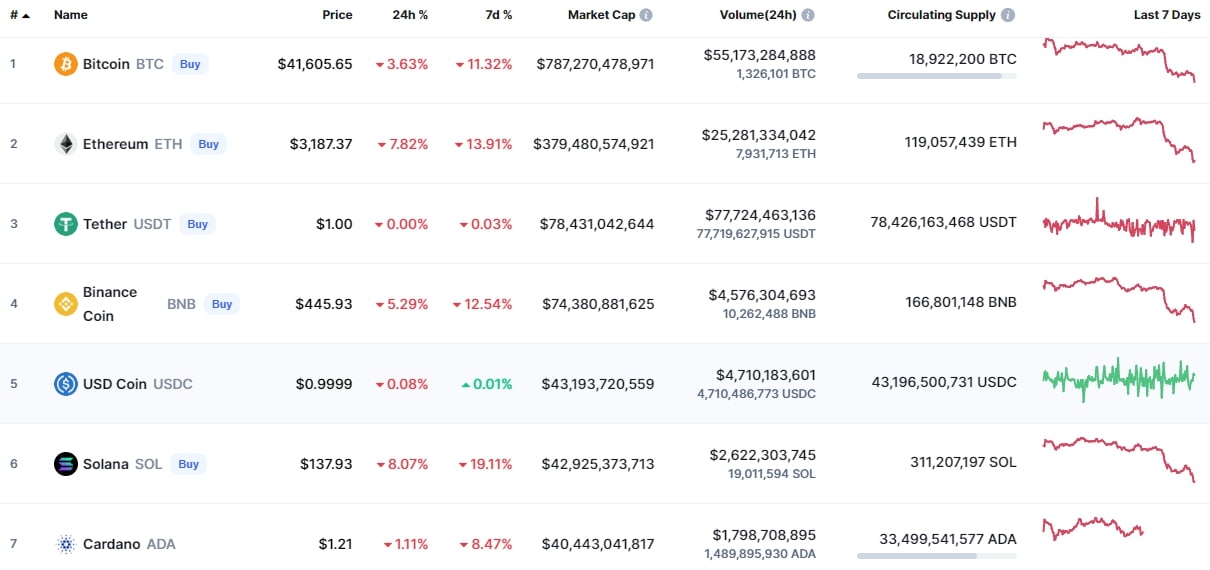
Task: Open the Binance Coin name link
Action: tap(110, 304)
